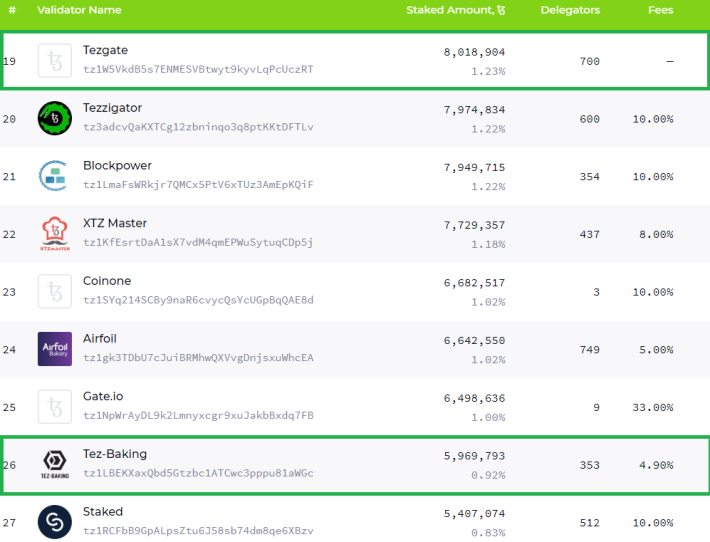This screenshot has height=542, width=710.
Task: Sort by Staked Amount column header
Action: 456,10
